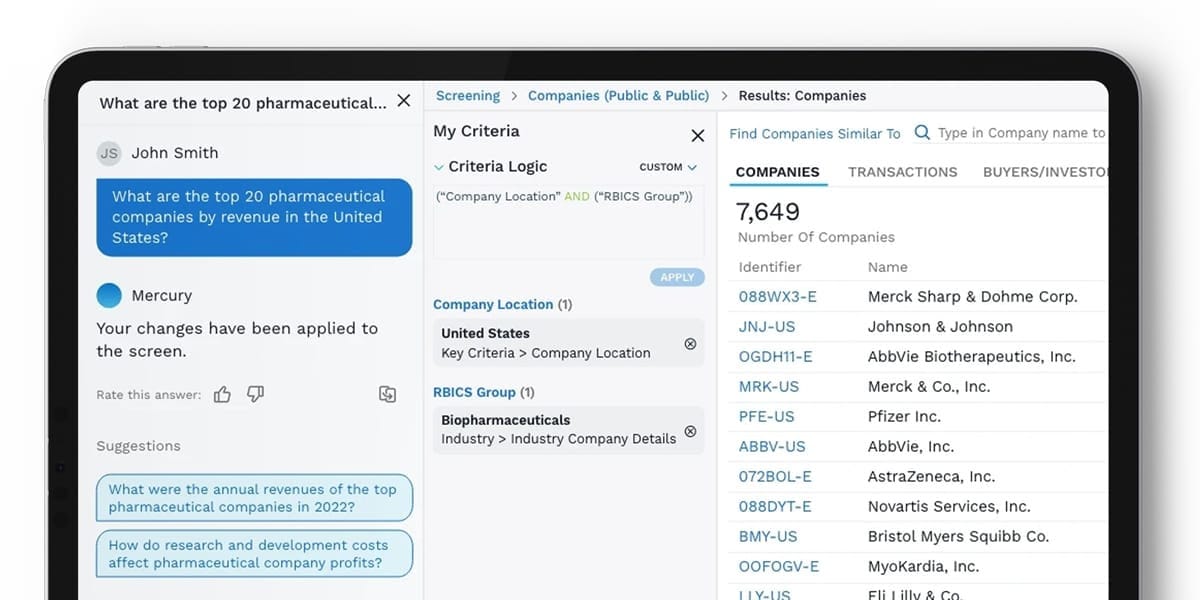Open identifier 072BOL-E
The image size is (1200, 600).
[x=775, y=477]
